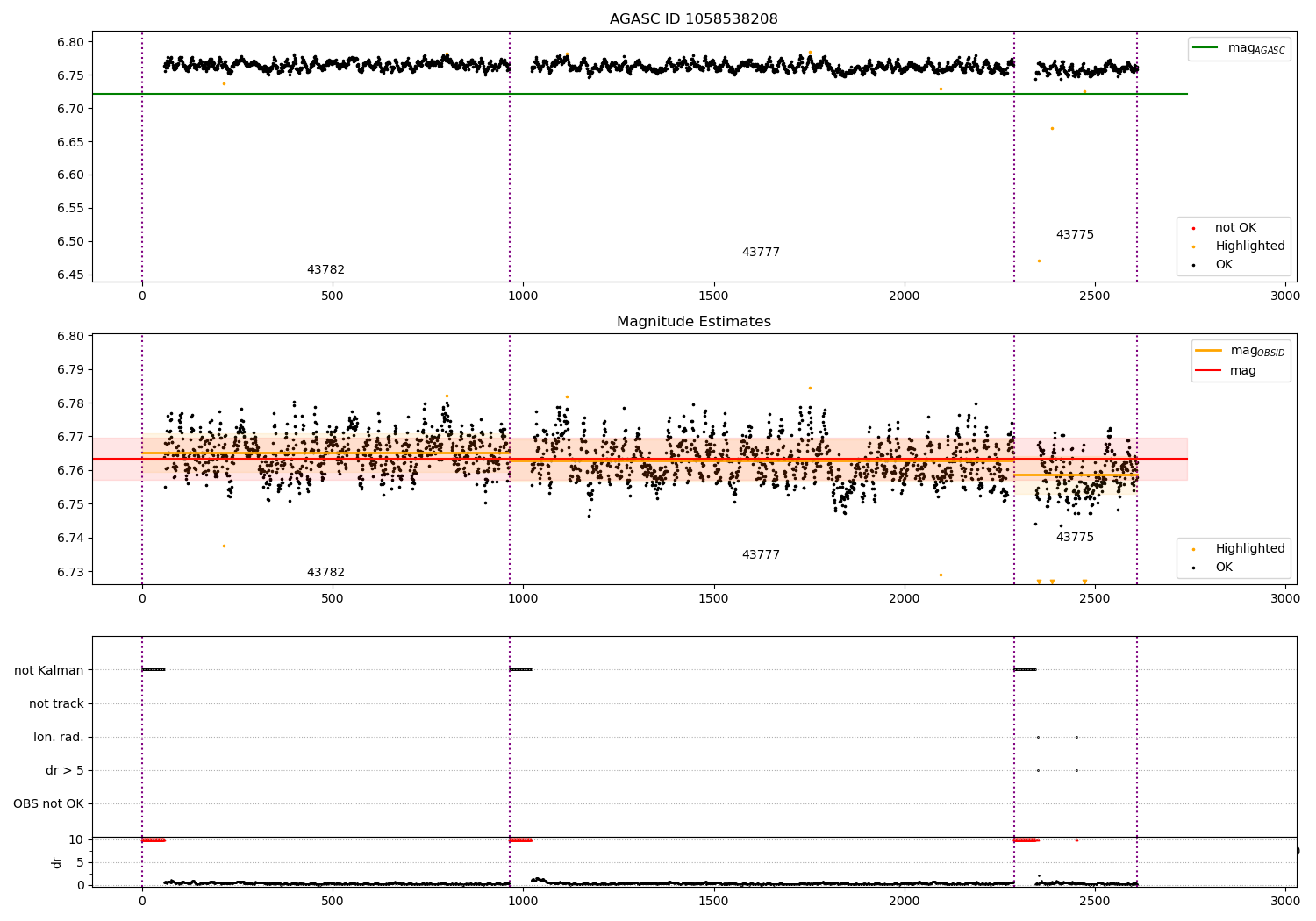Click the 'dr' axis label at bottom left
This screenshot has height=921, width=1316.
point(57,863)
